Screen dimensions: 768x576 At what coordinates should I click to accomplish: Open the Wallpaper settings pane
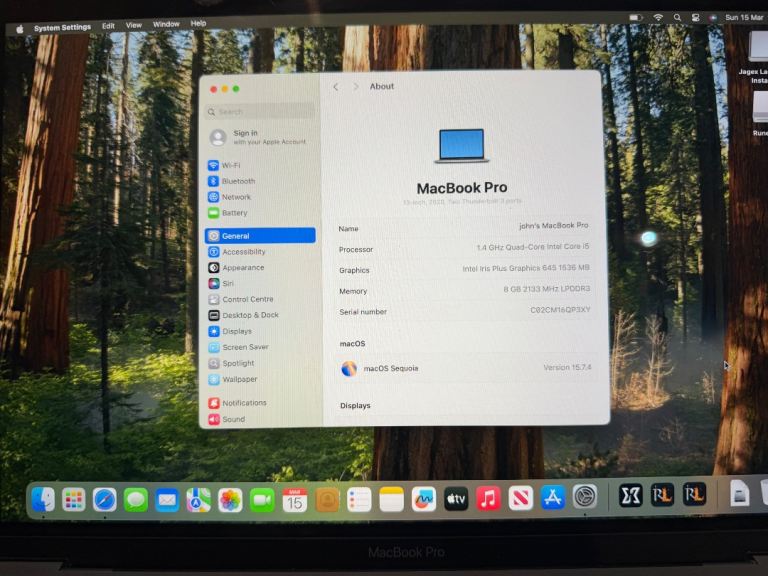pos(239,379)
